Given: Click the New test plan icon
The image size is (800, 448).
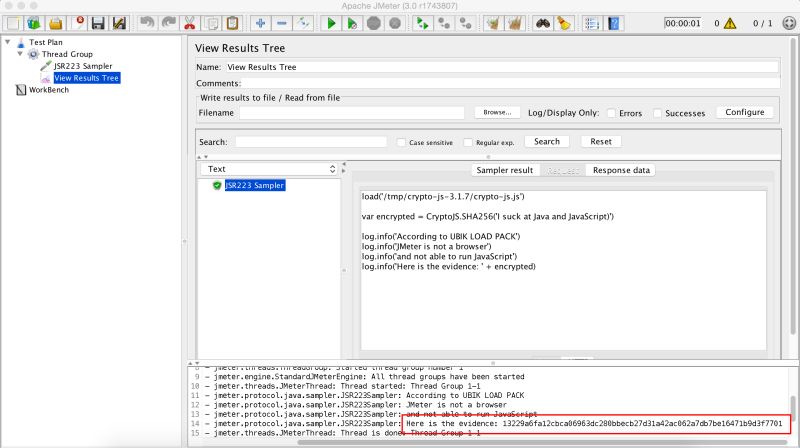Looking at the screenshot, I should tap(13, 23).
